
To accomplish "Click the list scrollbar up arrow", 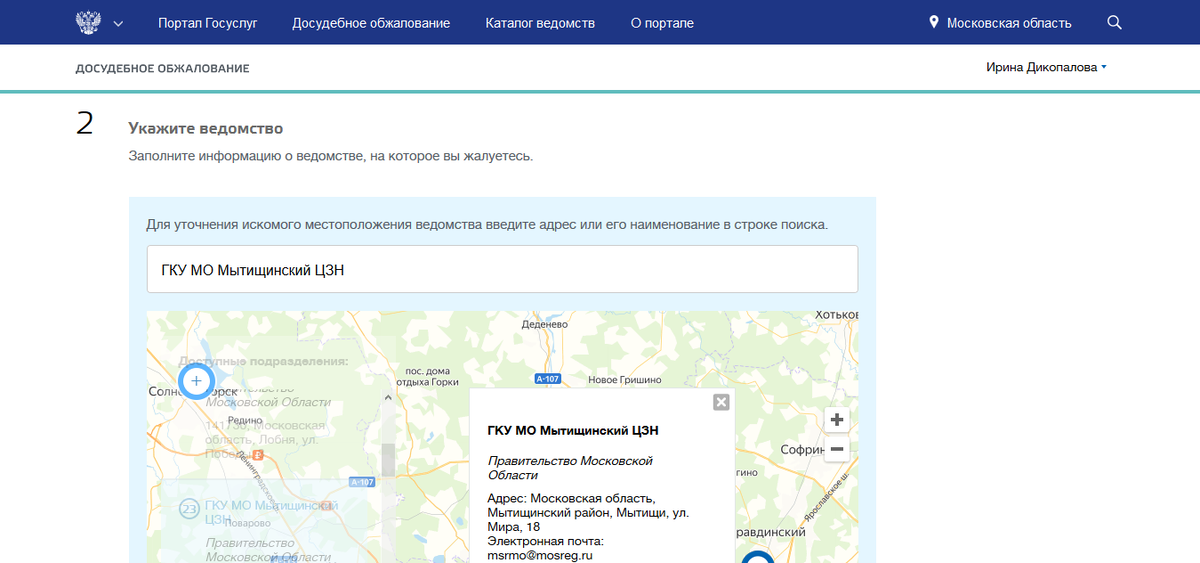I will coord(388,397).
